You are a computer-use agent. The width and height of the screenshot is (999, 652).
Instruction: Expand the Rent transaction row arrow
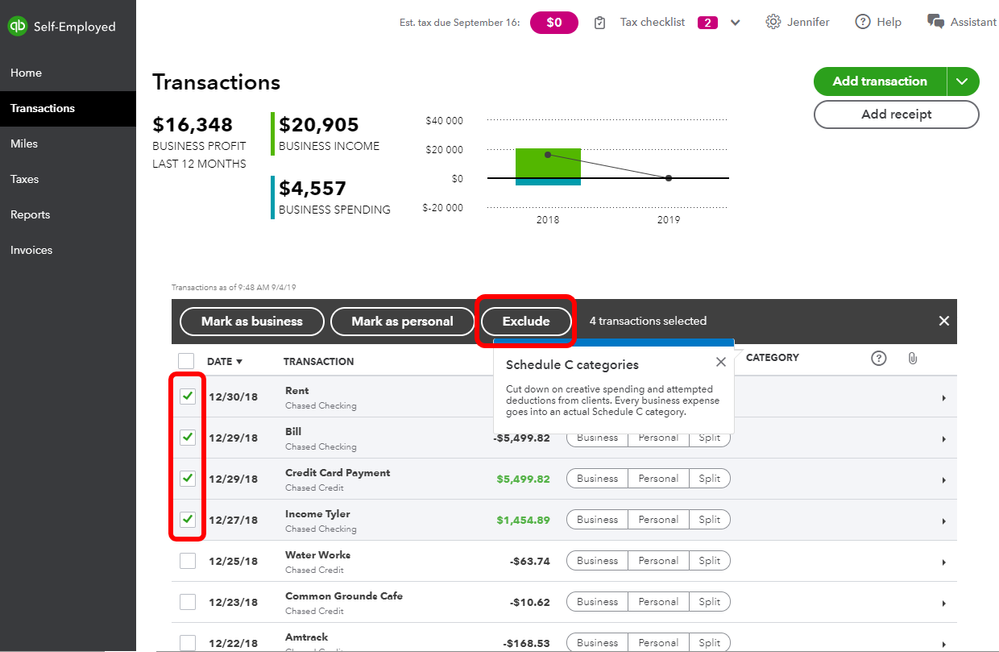click(943, 398)
